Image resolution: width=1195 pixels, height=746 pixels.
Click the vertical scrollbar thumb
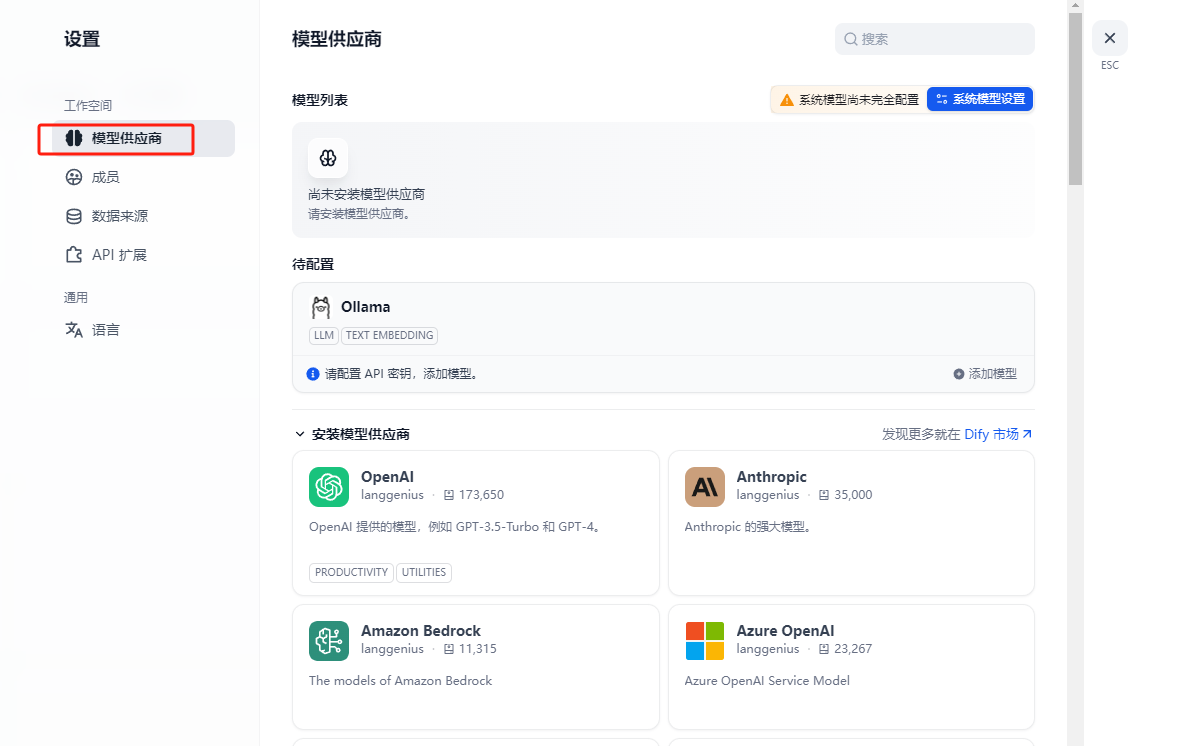[x=1075, y=98]
